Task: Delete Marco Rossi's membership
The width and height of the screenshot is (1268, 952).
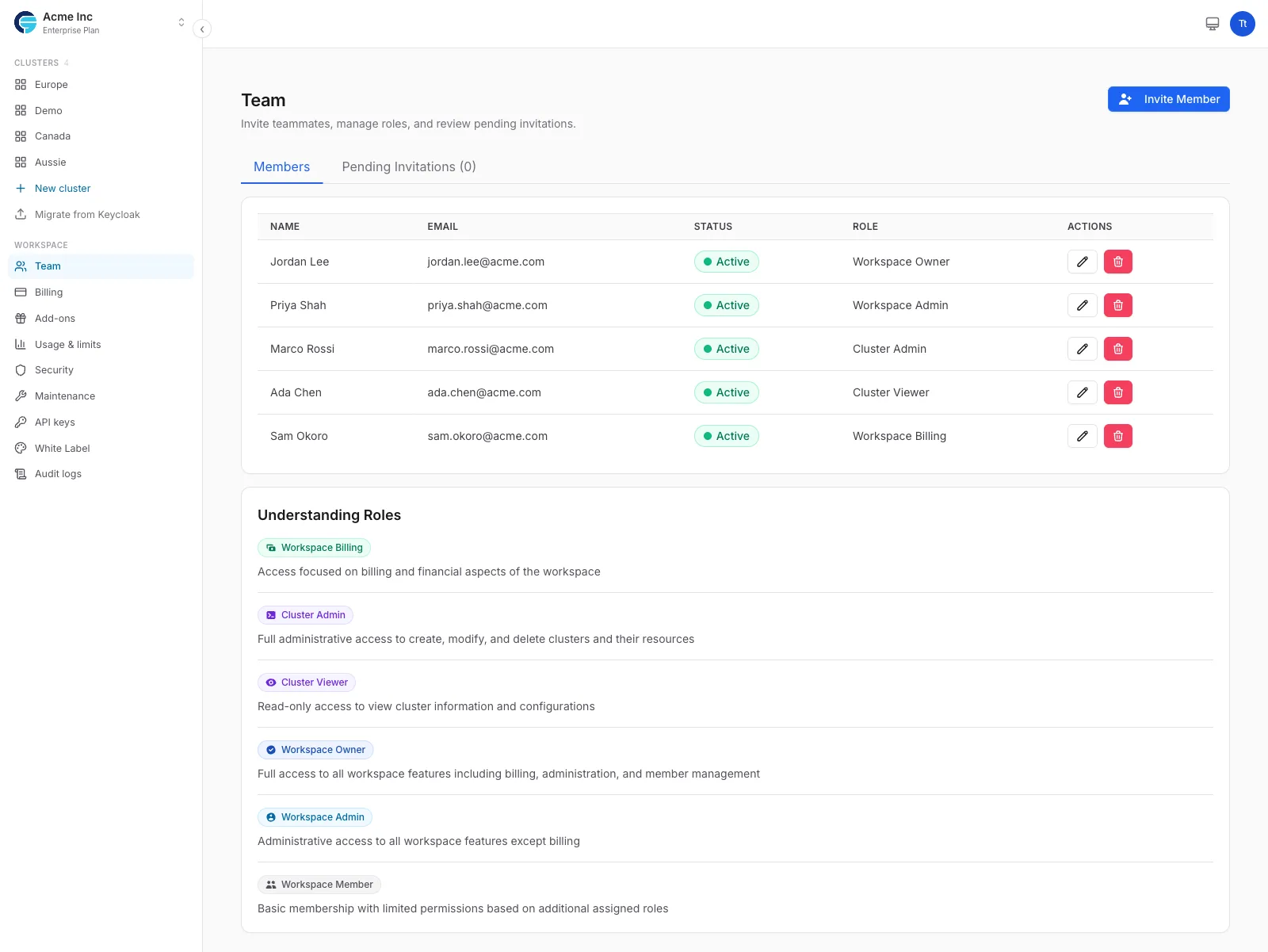Action: pos(1117,349)
